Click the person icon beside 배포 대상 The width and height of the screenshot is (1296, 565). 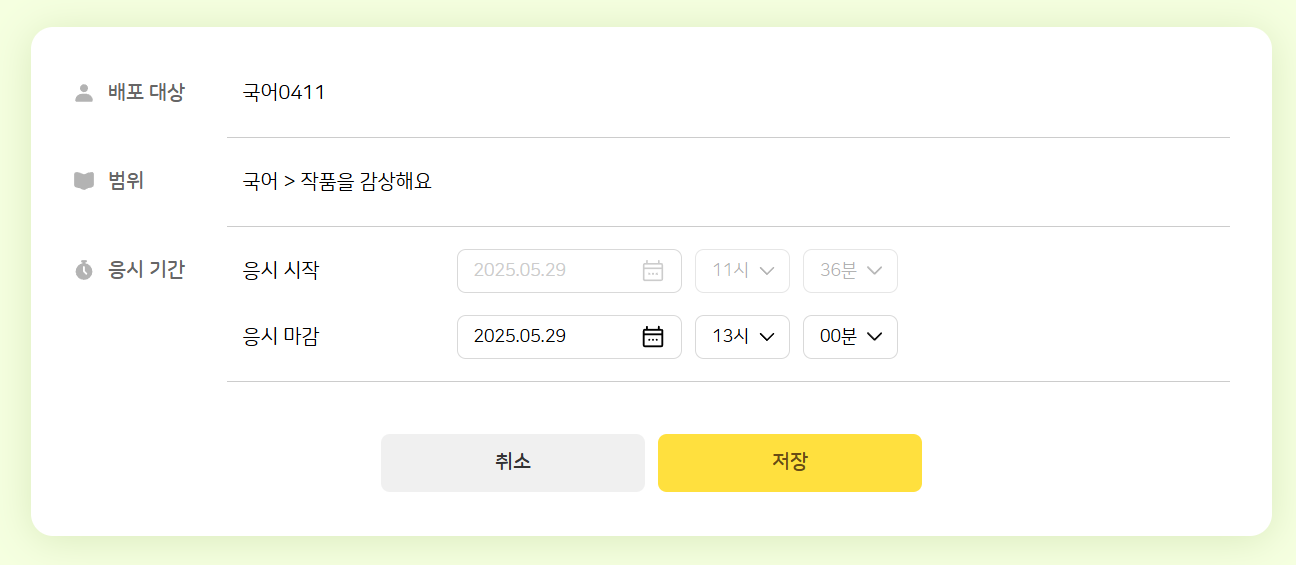84,93
